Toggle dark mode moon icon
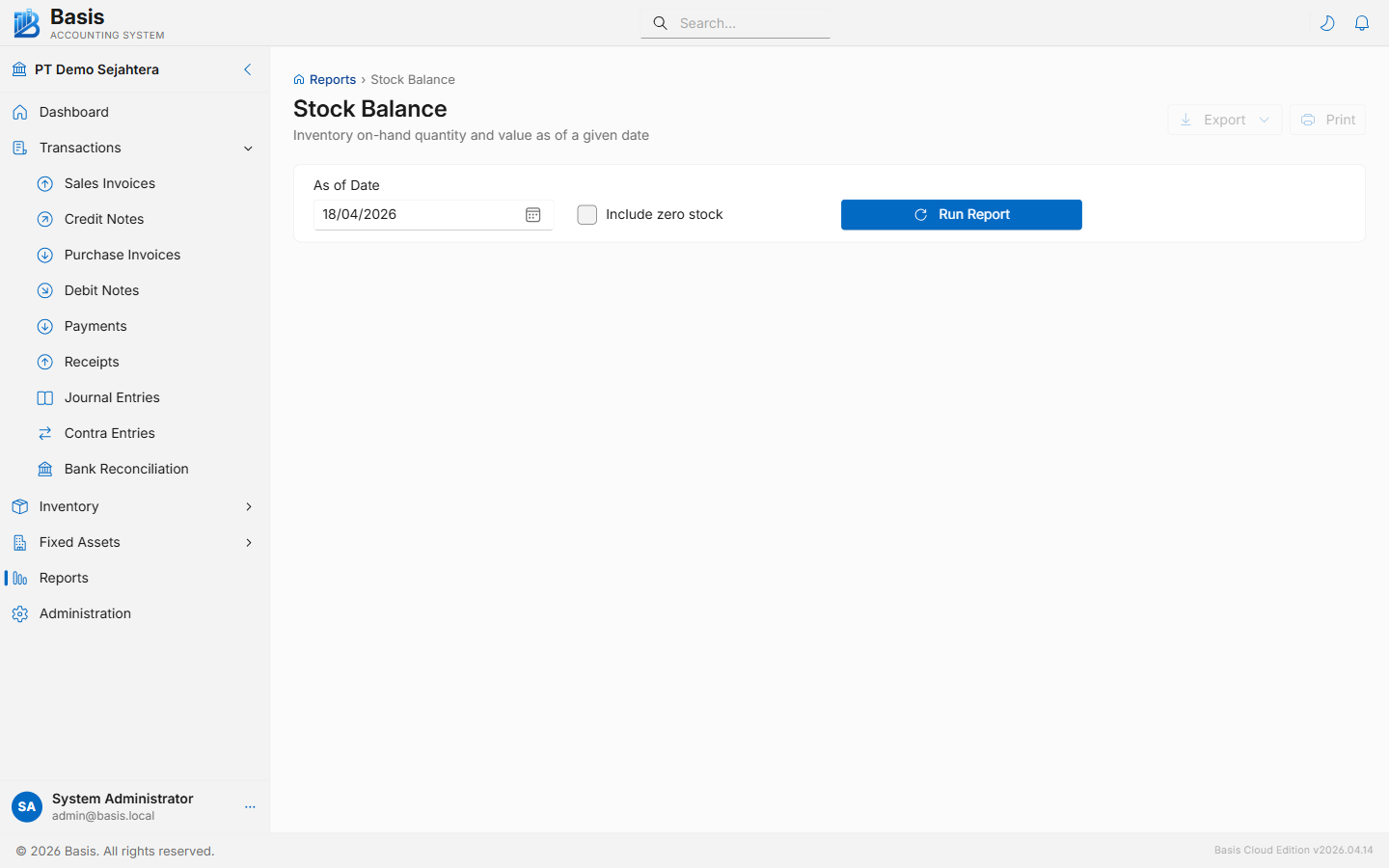Screen dimensions: 1389x868 coord(1327,23)
